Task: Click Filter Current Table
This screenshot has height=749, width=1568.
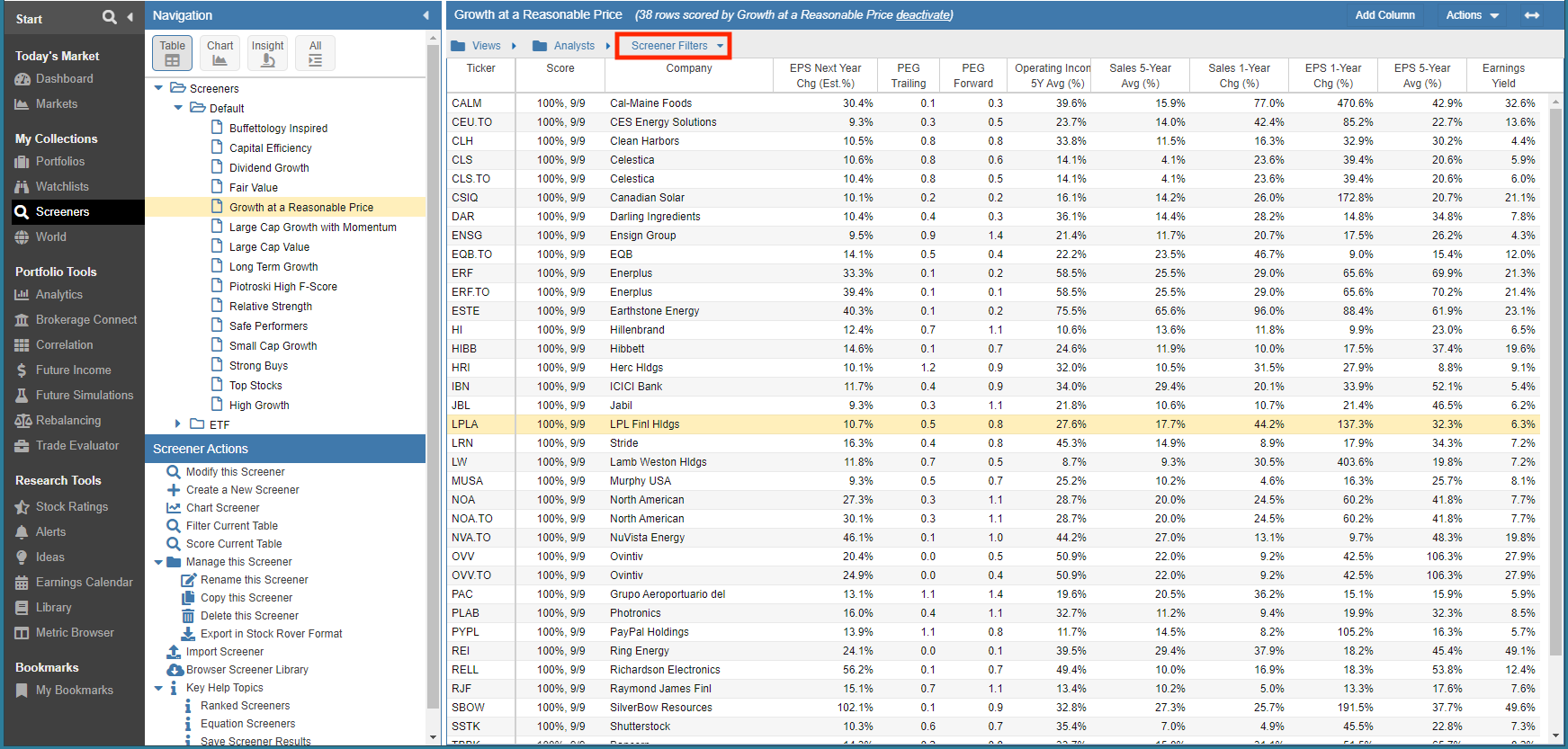Action: point(222,526)
